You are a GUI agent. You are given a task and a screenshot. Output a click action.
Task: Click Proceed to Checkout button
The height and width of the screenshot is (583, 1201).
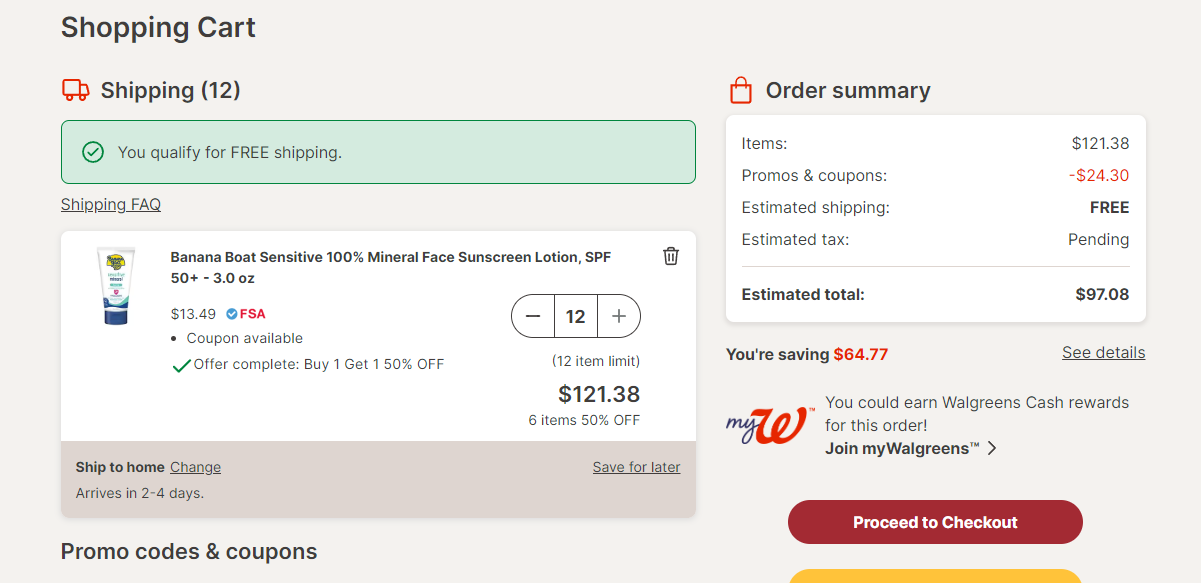click(935, 522)
